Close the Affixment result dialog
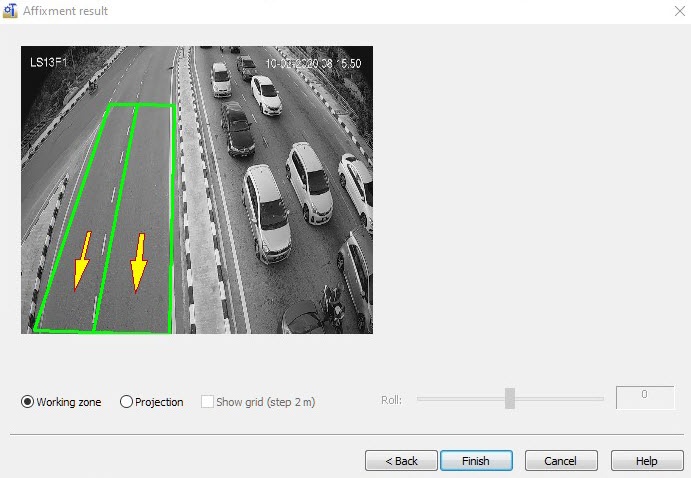 click(680, 11)
